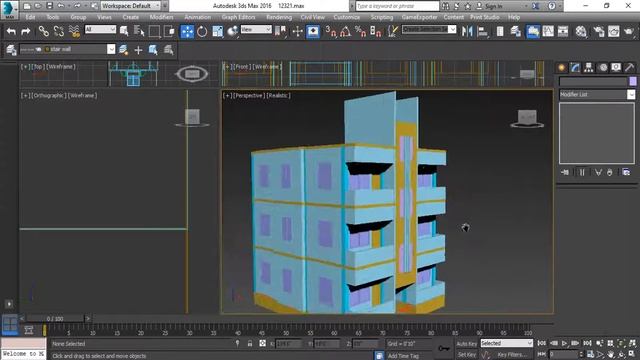The width and height of the screenshot is (640, 360).
Task: Open the Select by Name dialog
Action: [x=139, y=31]
